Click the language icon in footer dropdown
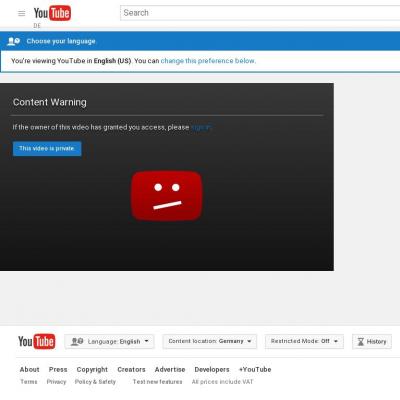The height and width of the screenshot is (400, 400). [77, 342]
